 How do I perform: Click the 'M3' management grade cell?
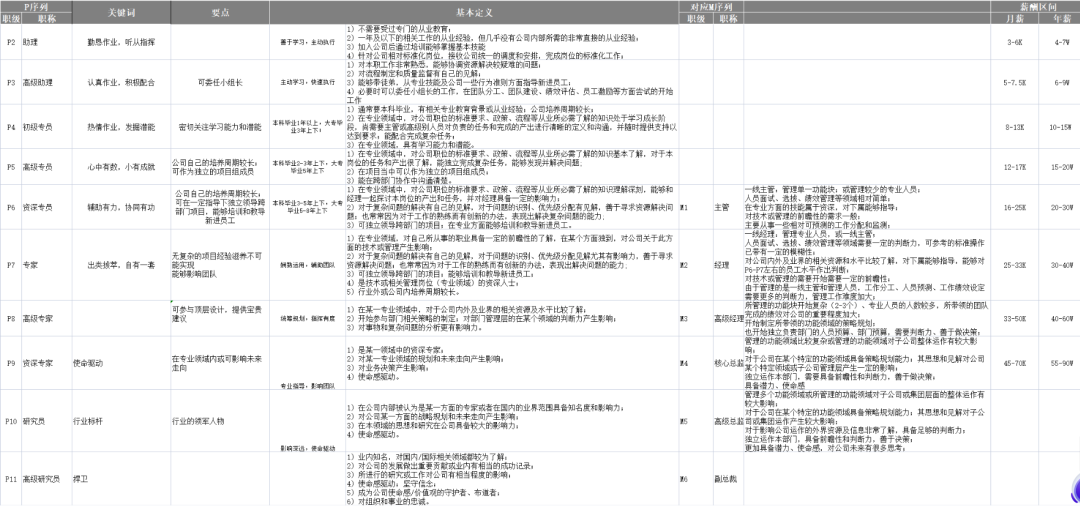click(x=696, y=318)
